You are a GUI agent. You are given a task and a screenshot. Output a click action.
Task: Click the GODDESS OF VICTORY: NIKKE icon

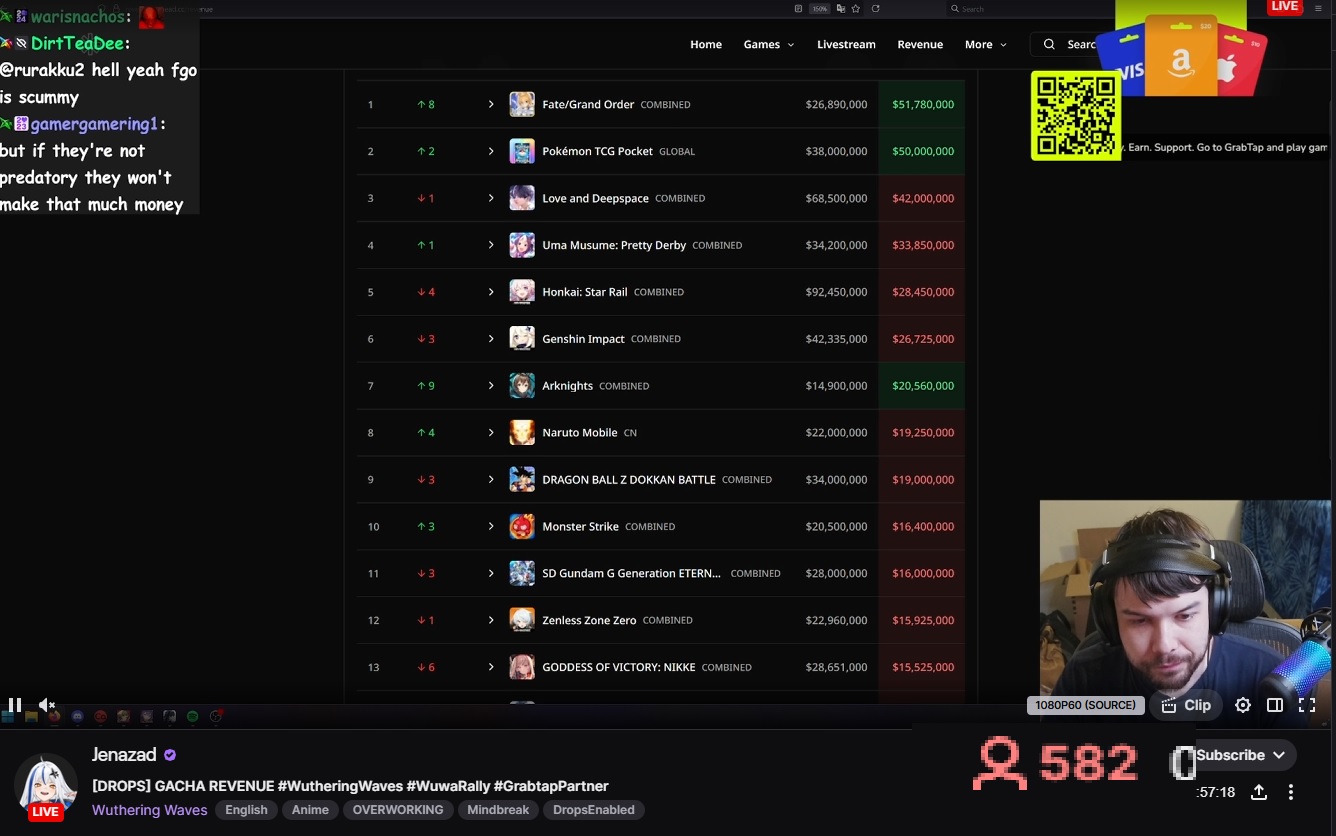click(x=522, y=667)
